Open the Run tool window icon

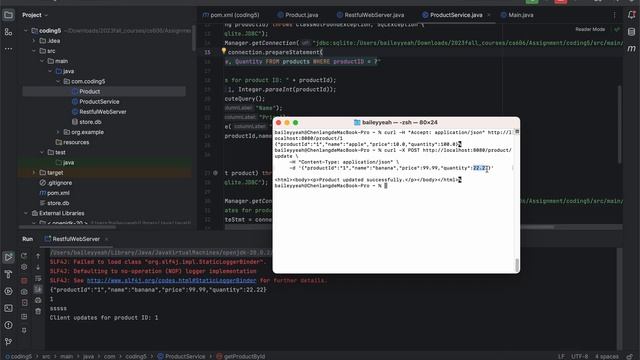(x=8, y=257)
